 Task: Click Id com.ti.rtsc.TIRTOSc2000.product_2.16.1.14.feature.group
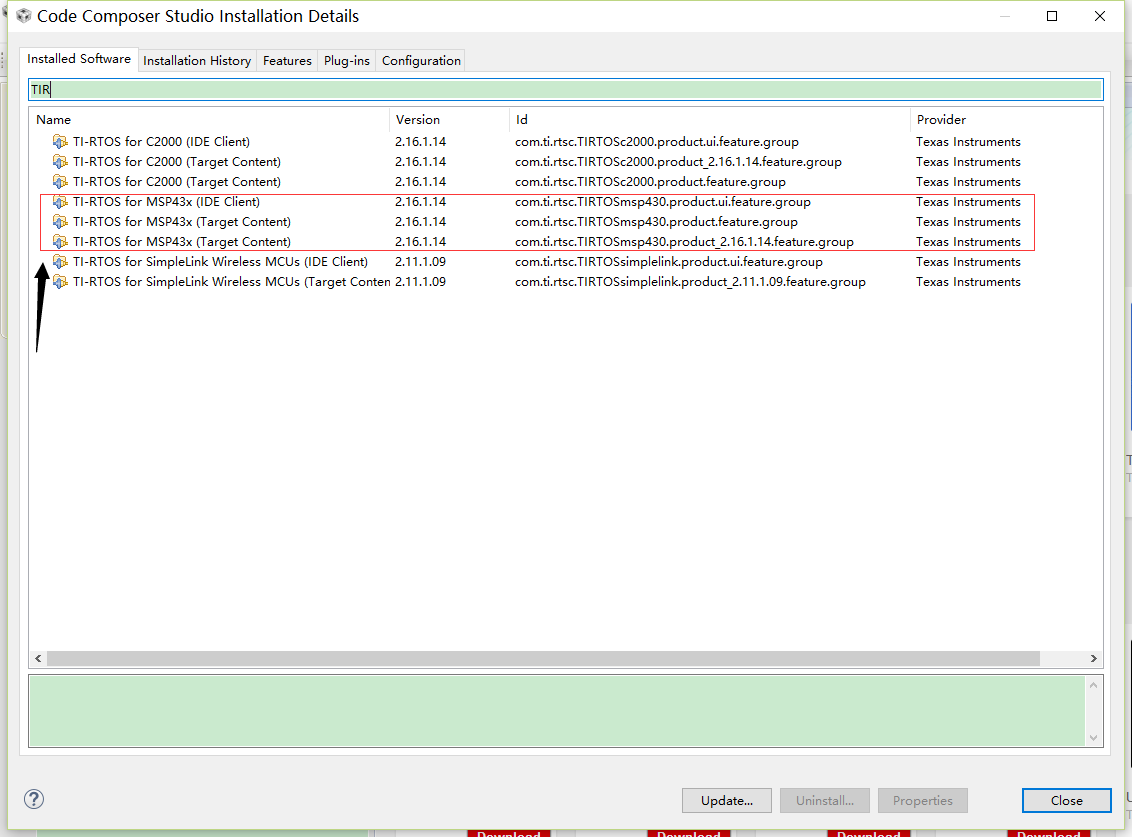tap(678, 162)
